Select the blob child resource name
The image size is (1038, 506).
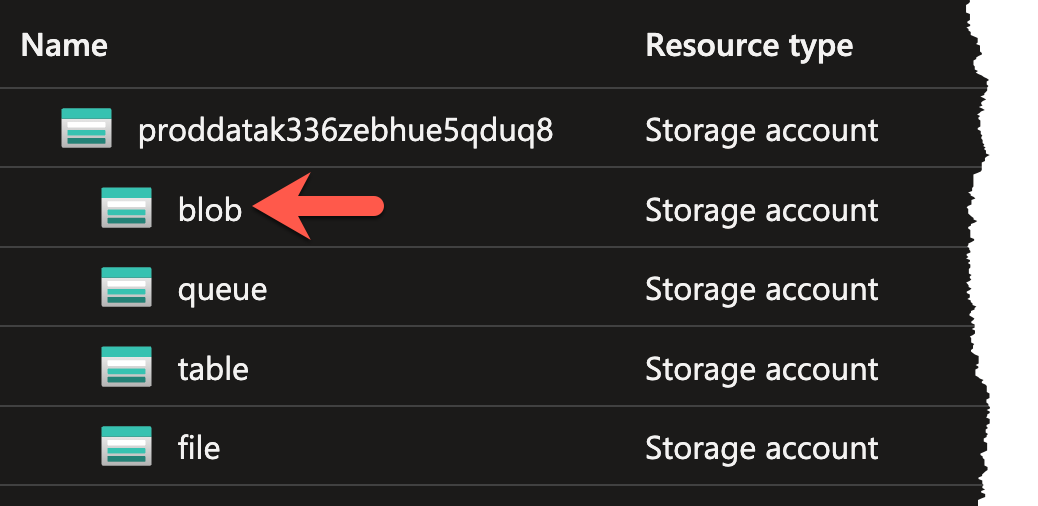click(210, 210)
